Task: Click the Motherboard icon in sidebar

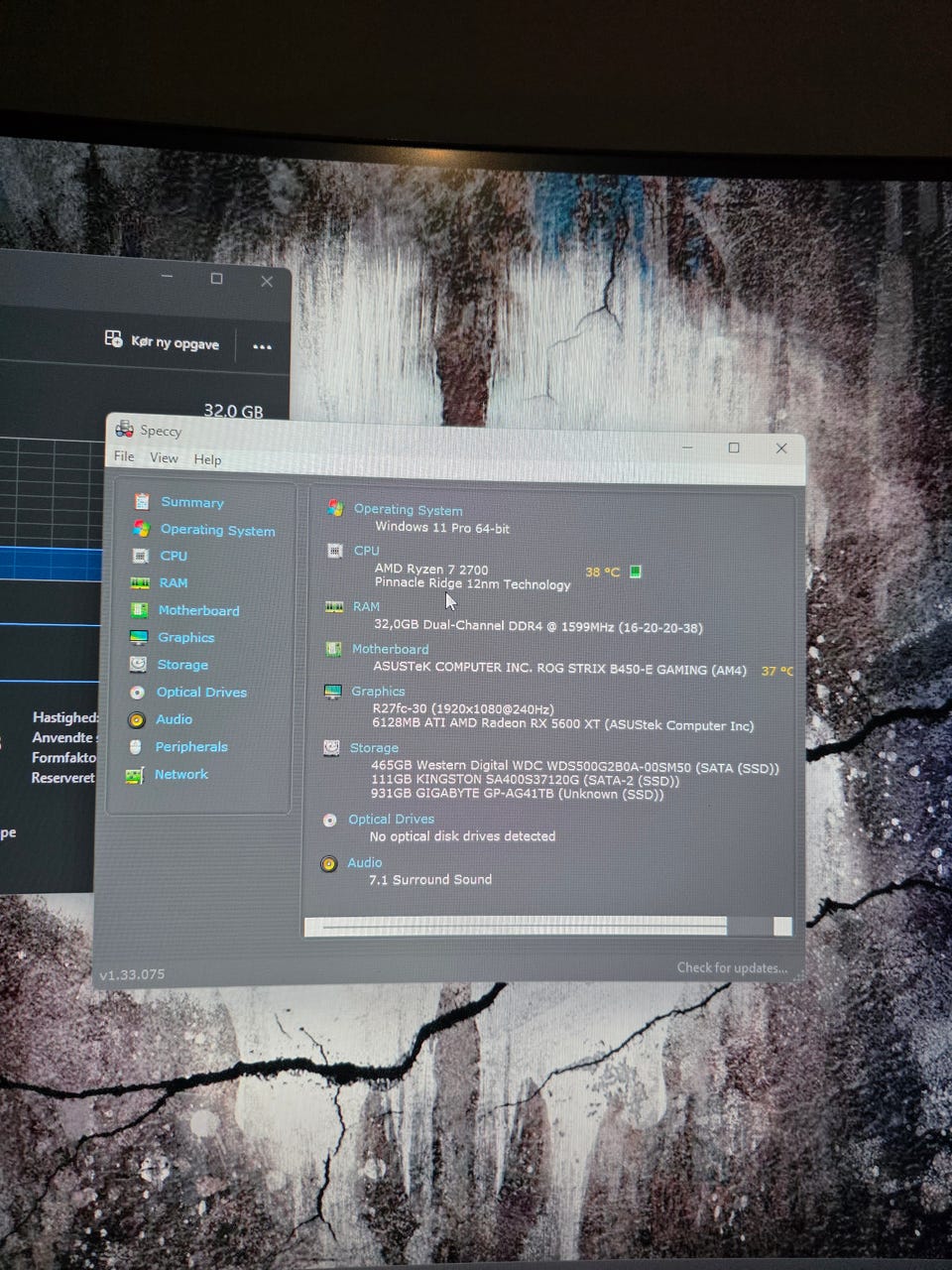Action: 140,610
